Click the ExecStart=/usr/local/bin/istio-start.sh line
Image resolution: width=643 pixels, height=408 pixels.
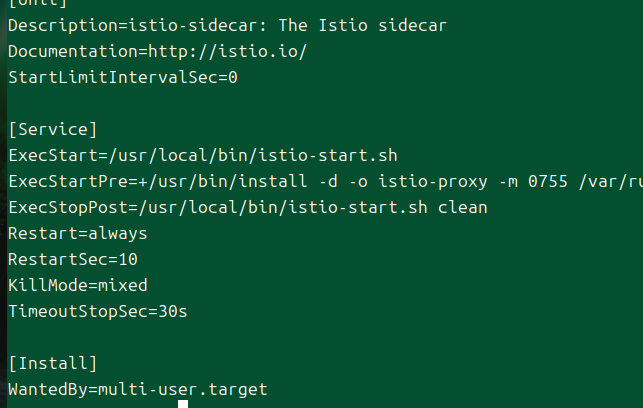203,155
